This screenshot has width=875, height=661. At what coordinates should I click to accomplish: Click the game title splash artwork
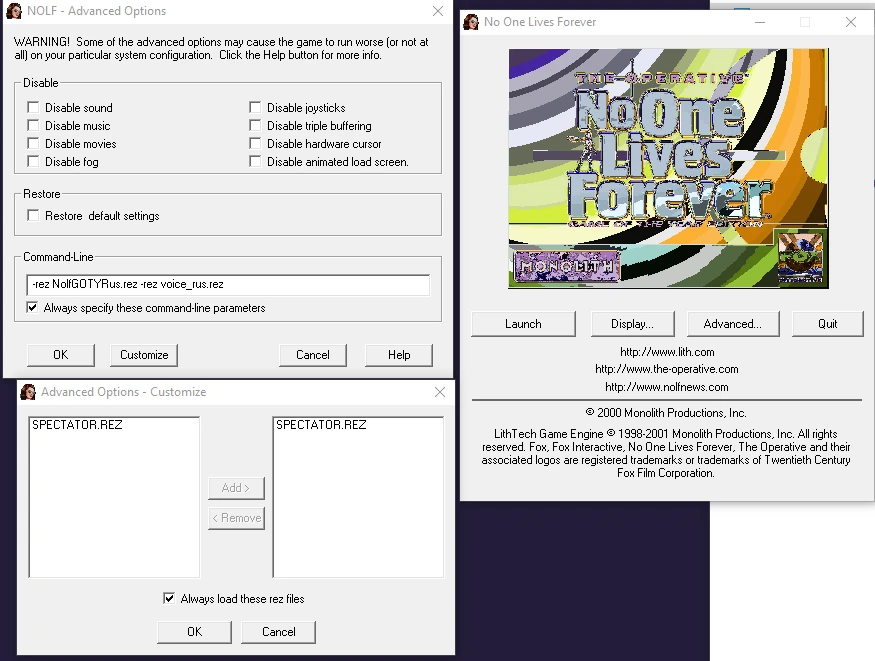(669, 168)
